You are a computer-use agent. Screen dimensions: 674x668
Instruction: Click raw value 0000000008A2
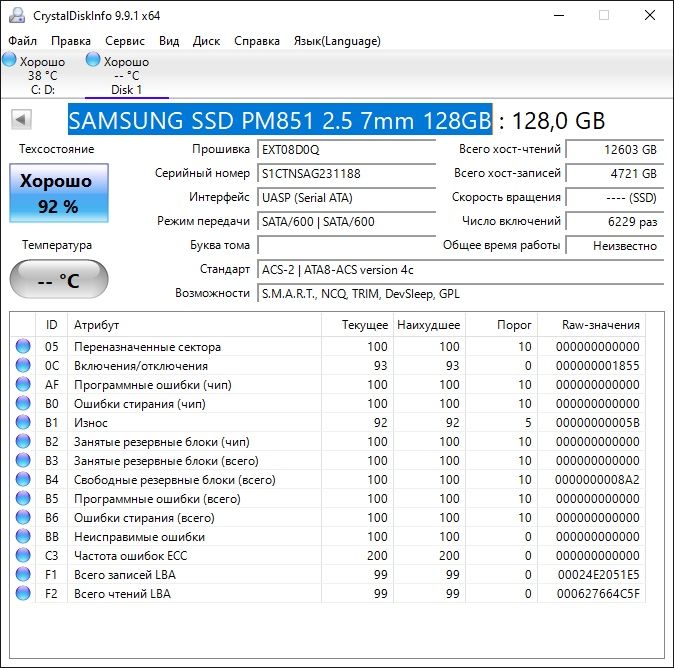click(x=597, y=480)
